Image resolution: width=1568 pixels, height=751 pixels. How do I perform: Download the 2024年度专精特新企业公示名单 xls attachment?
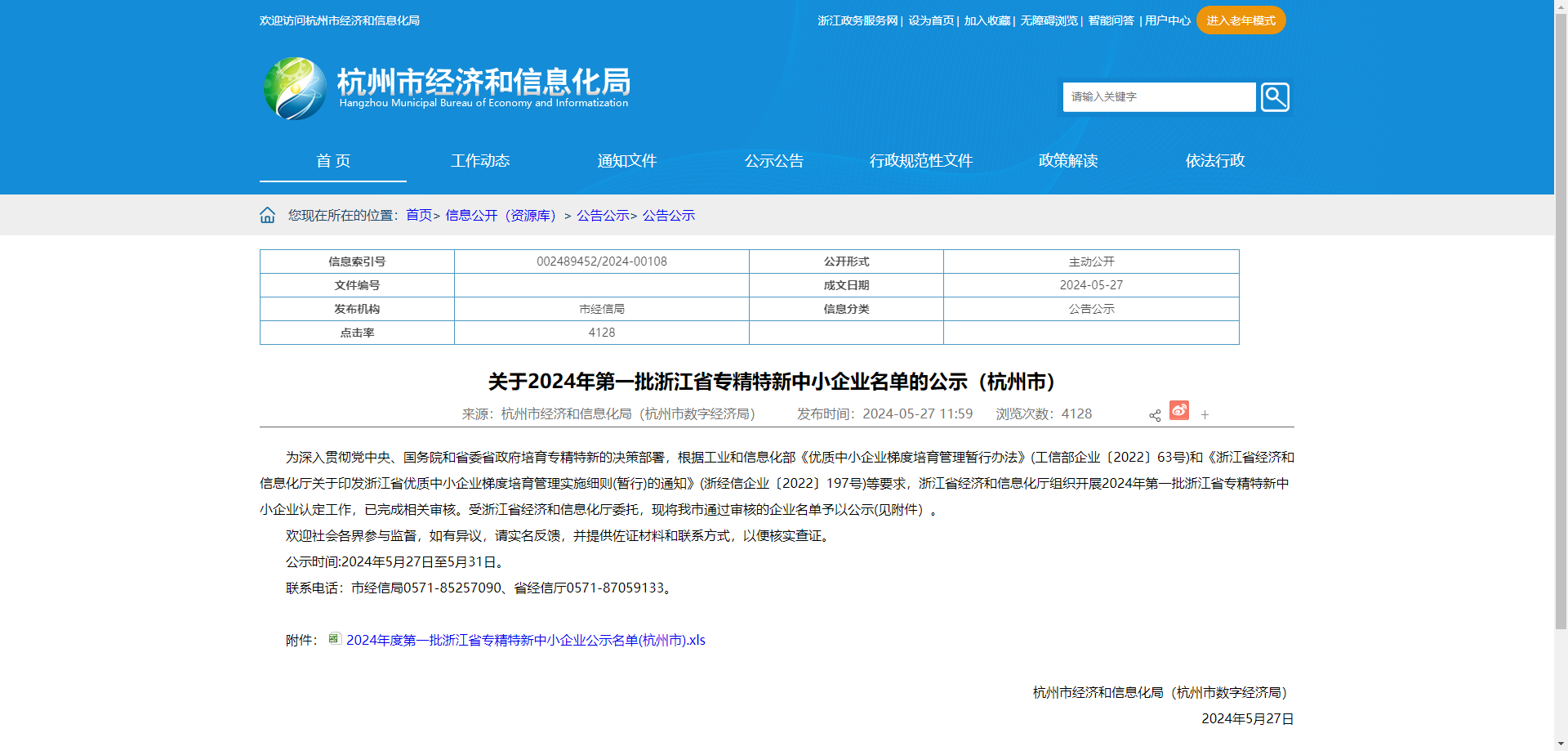click(525, 641)
